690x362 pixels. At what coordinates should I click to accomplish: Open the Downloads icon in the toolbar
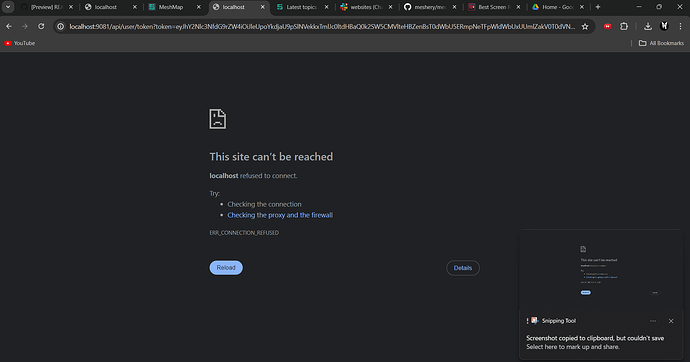(648, 26)
